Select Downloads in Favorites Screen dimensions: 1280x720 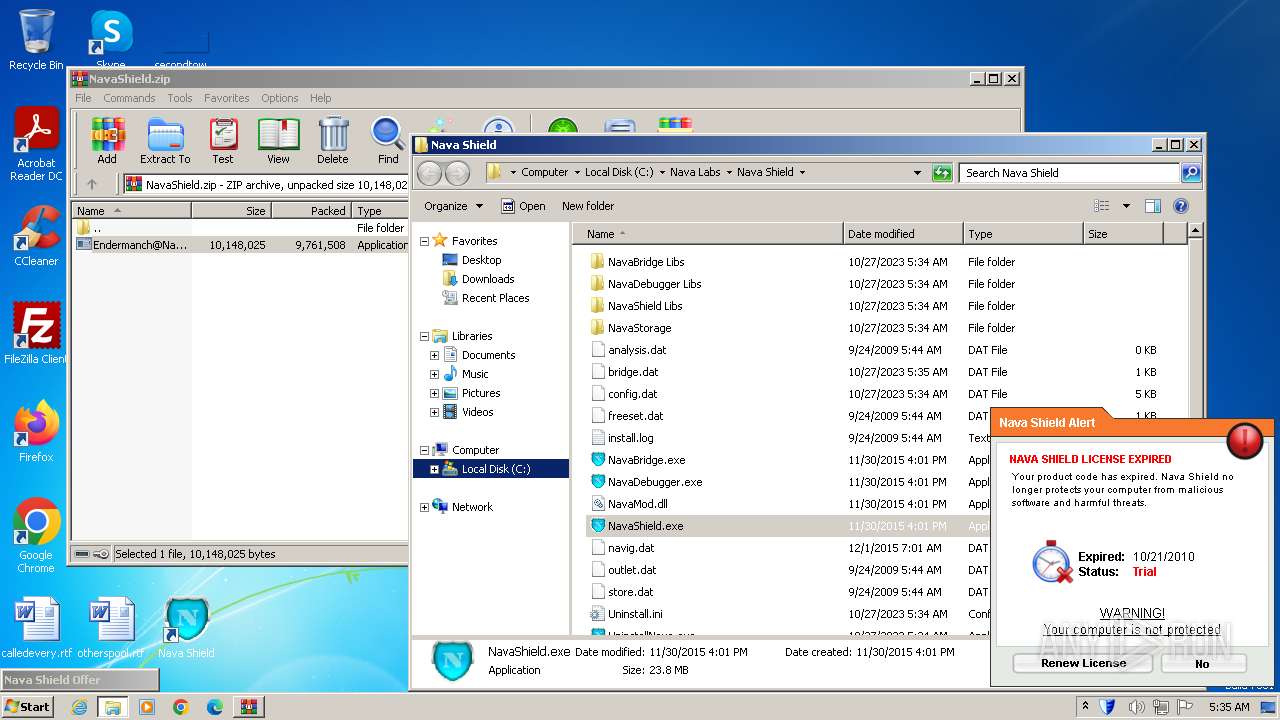tap(488, 279)
